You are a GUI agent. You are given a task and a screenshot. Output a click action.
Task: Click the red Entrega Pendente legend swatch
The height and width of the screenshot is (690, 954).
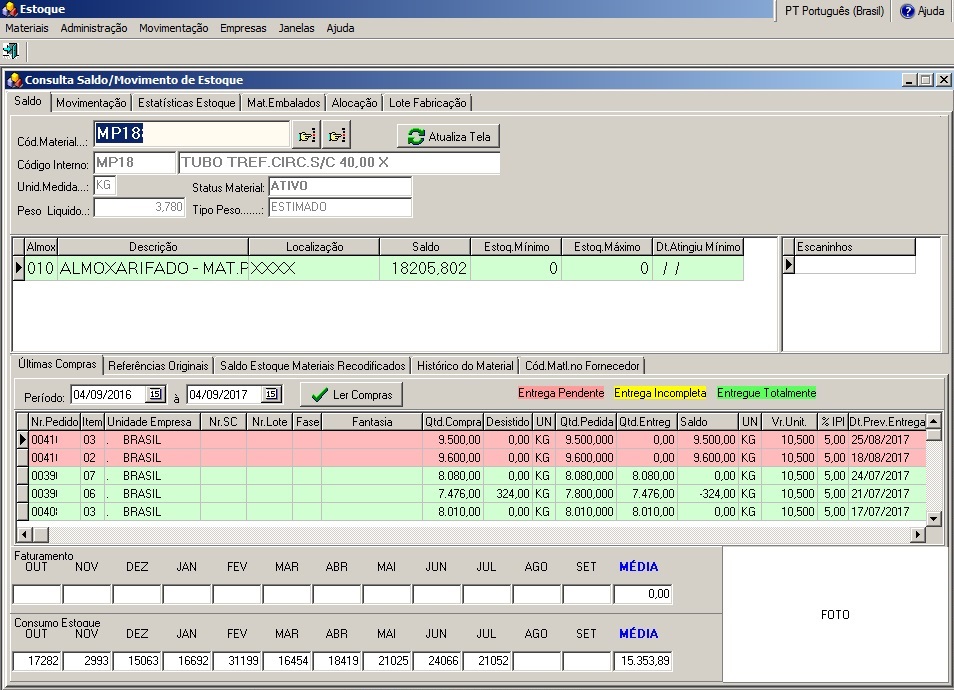pyautogui.click(x=561, y=393)
